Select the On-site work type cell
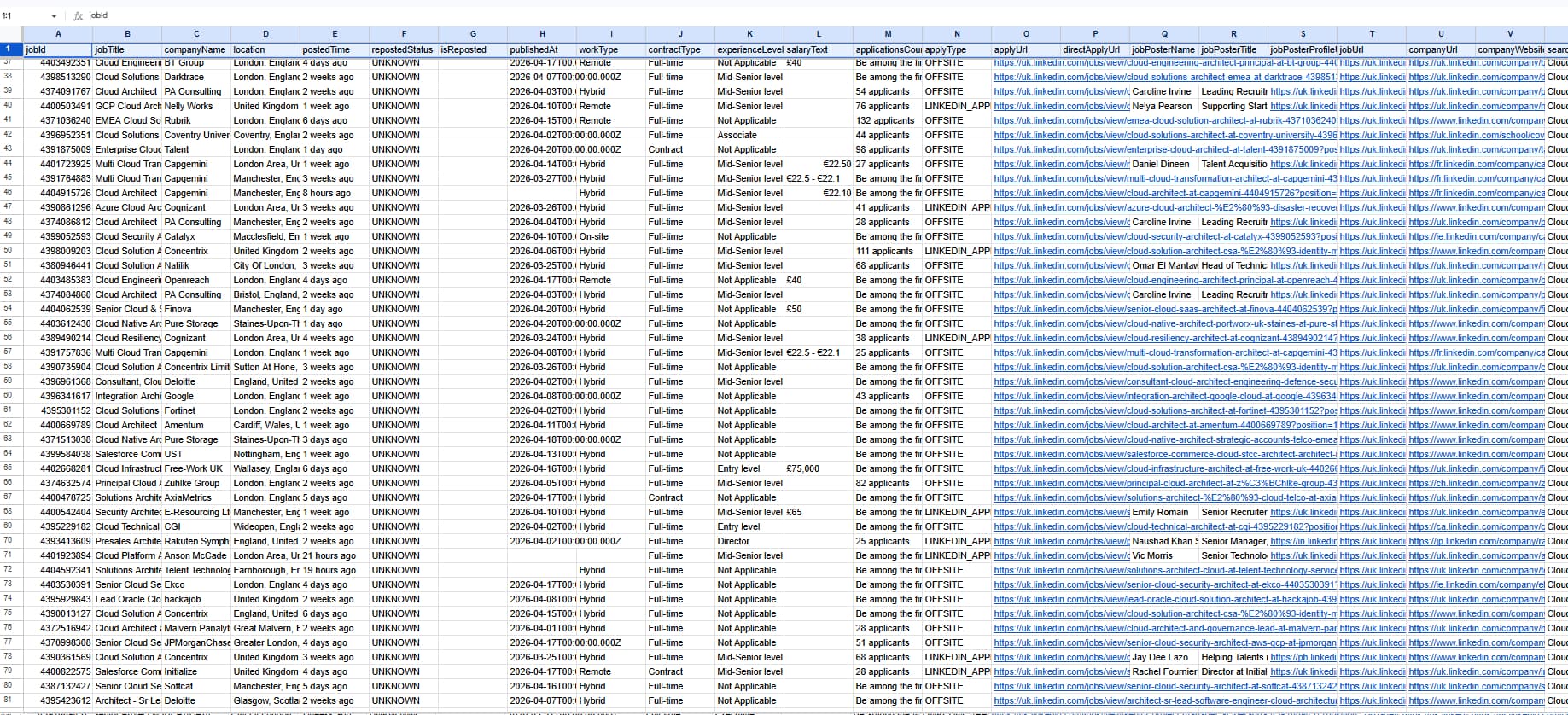 [611, 236]
